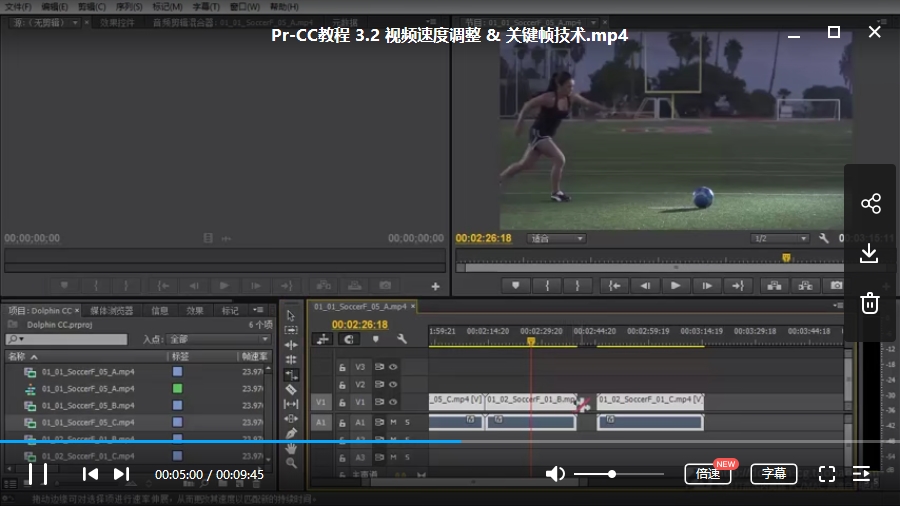This screenshot has width=900, height=506.
Task: Toggle lock on V2 track
Action: click(342, 385)
